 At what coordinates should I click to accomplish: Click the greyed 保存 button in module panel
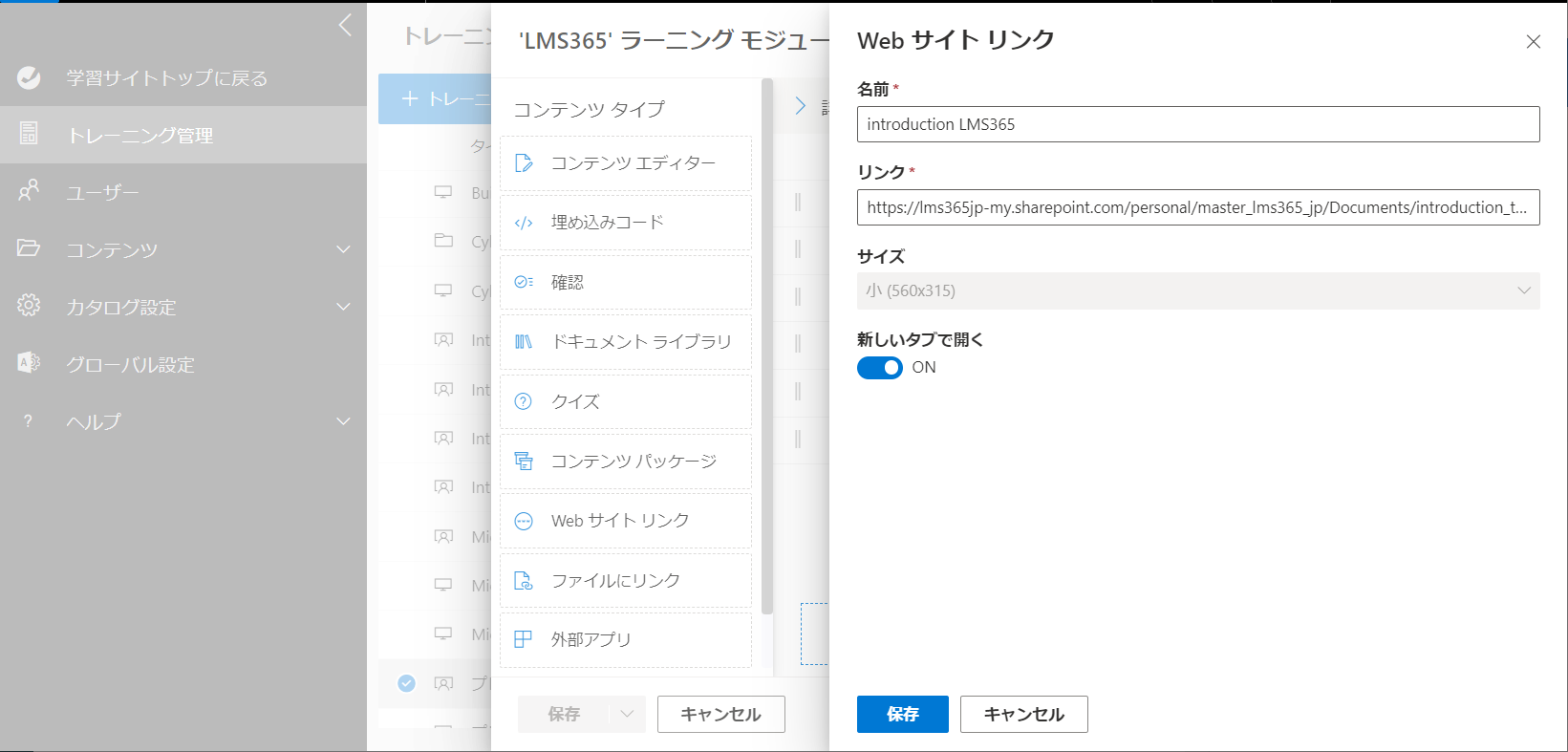tap(565, 714)
